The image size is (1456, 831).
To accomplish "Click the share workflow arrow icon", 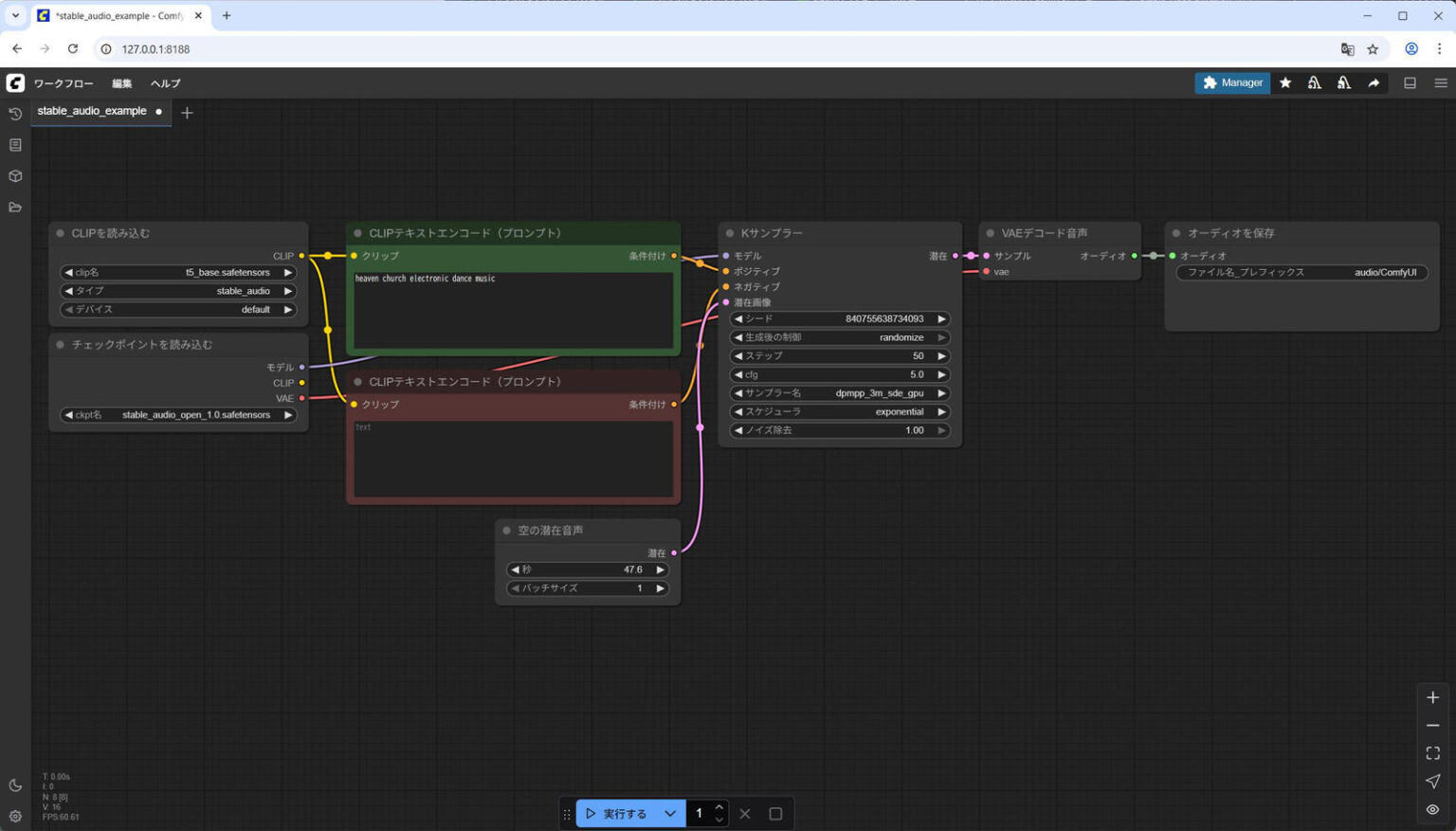I will pyautogui.click(x=1374, y=82).
